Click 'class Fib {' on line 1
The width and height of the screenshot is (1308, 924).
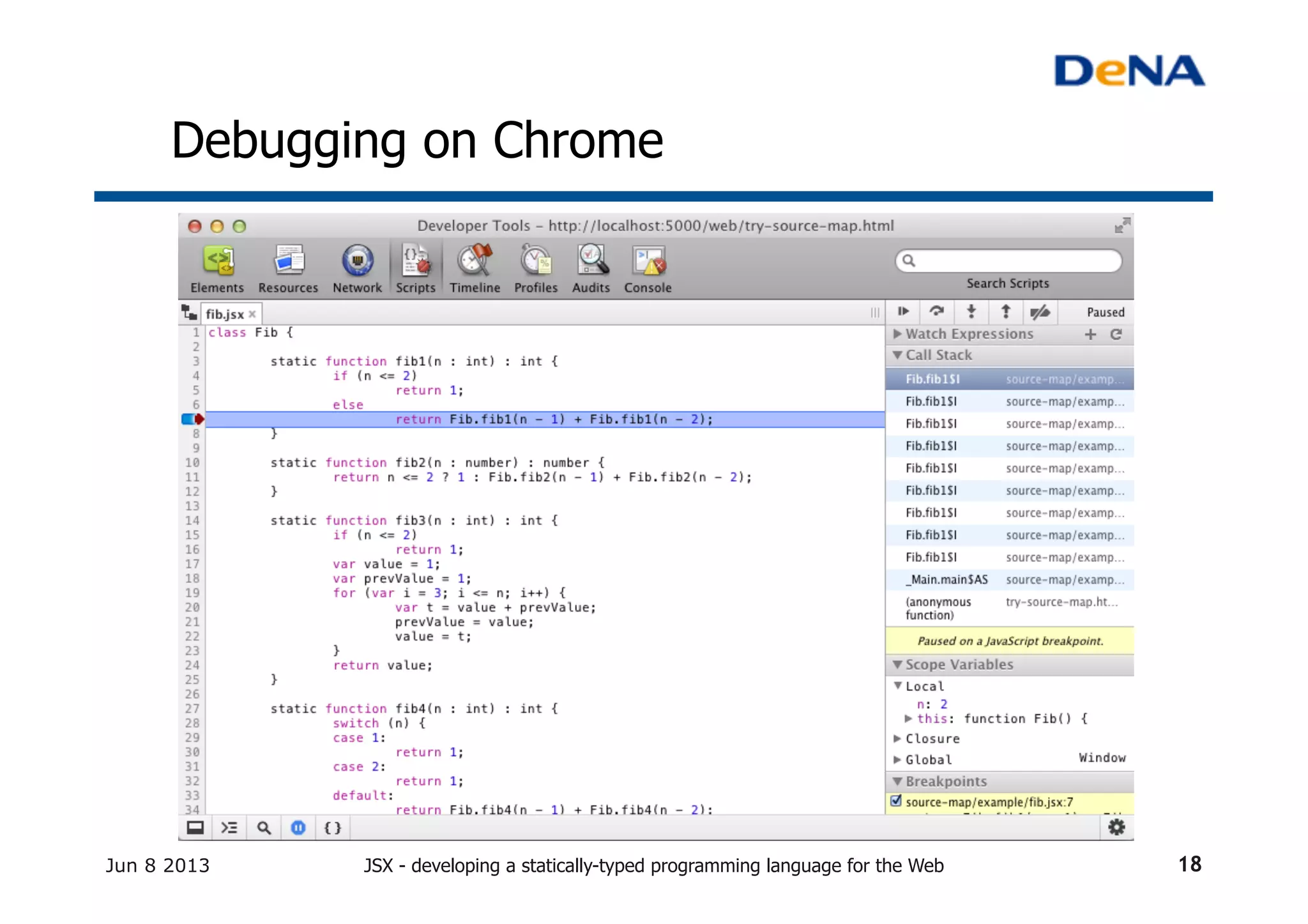coord(250,332)
